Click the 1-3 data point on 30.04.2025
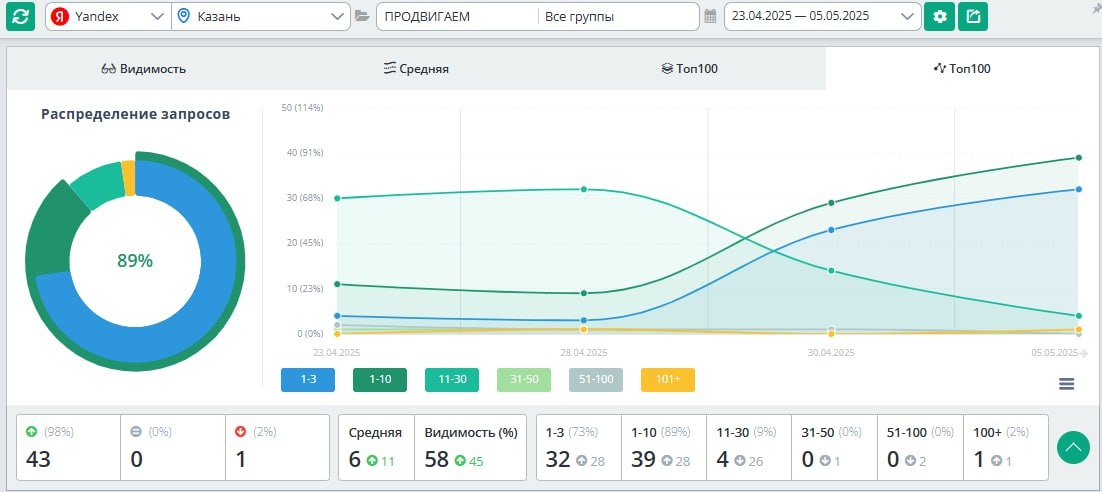The height and width of the screenshot is (492, 1102). coord(831,230)
